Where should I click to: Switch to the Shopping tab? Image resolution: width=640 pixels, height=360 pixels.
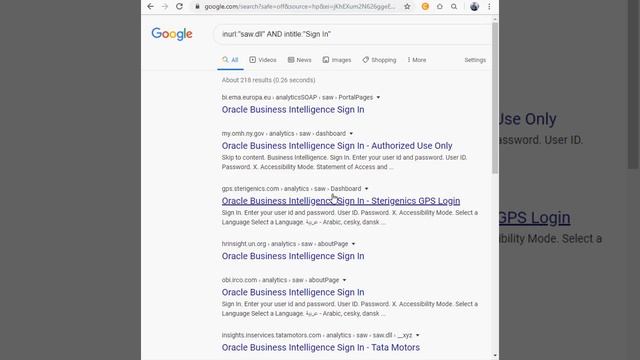click(379, 60)
